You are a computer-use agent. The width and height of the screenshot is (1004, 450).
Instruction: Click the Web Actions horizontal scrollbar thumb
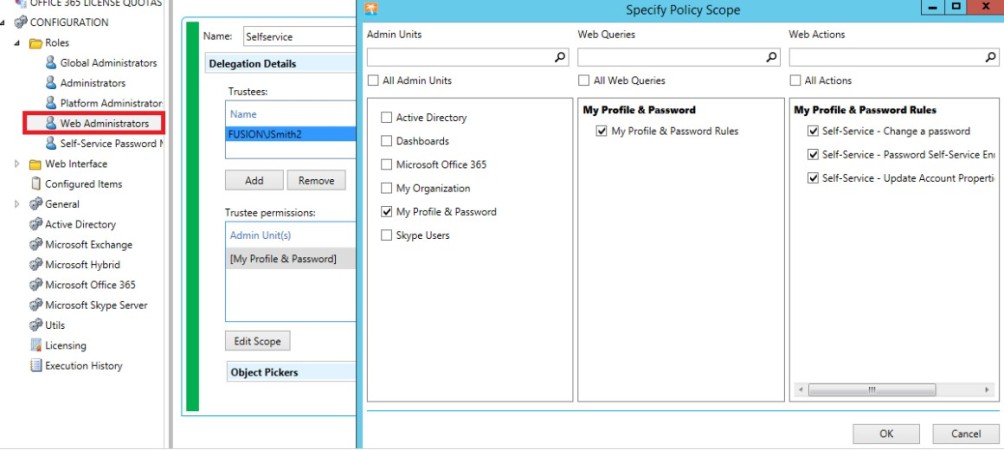pyautogui.click(x=871, y=389)
